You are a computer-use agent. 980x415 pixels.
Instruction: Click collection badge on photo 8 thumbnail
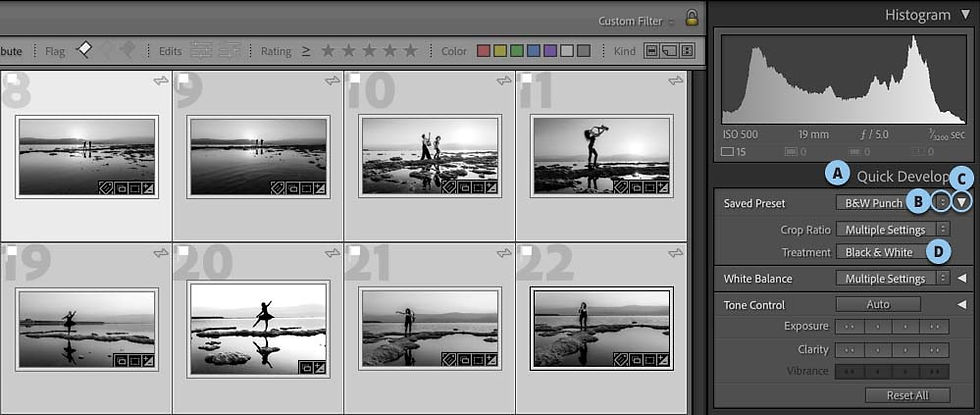[x=119, y=188]
